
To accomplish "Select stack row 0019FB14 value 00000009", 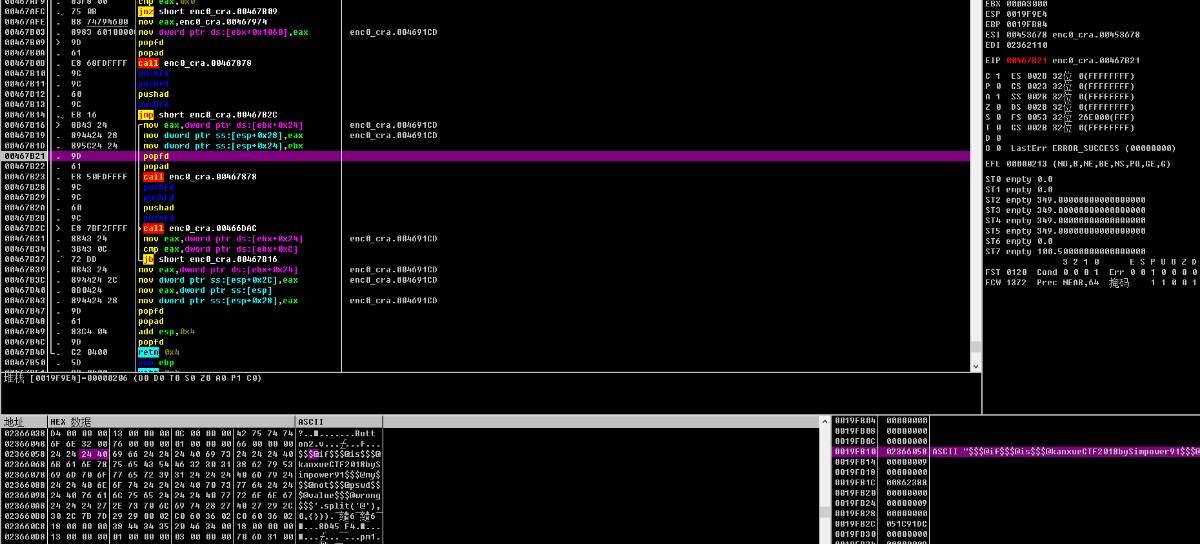I will 1016,462.
